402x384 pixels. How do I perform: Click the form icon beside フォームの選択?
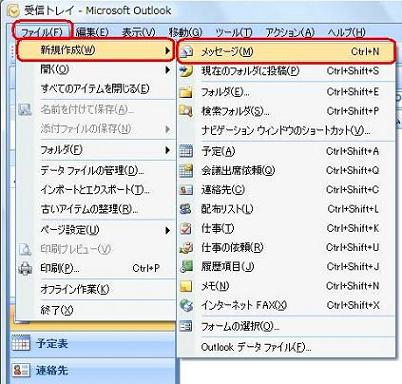[186, 326]
